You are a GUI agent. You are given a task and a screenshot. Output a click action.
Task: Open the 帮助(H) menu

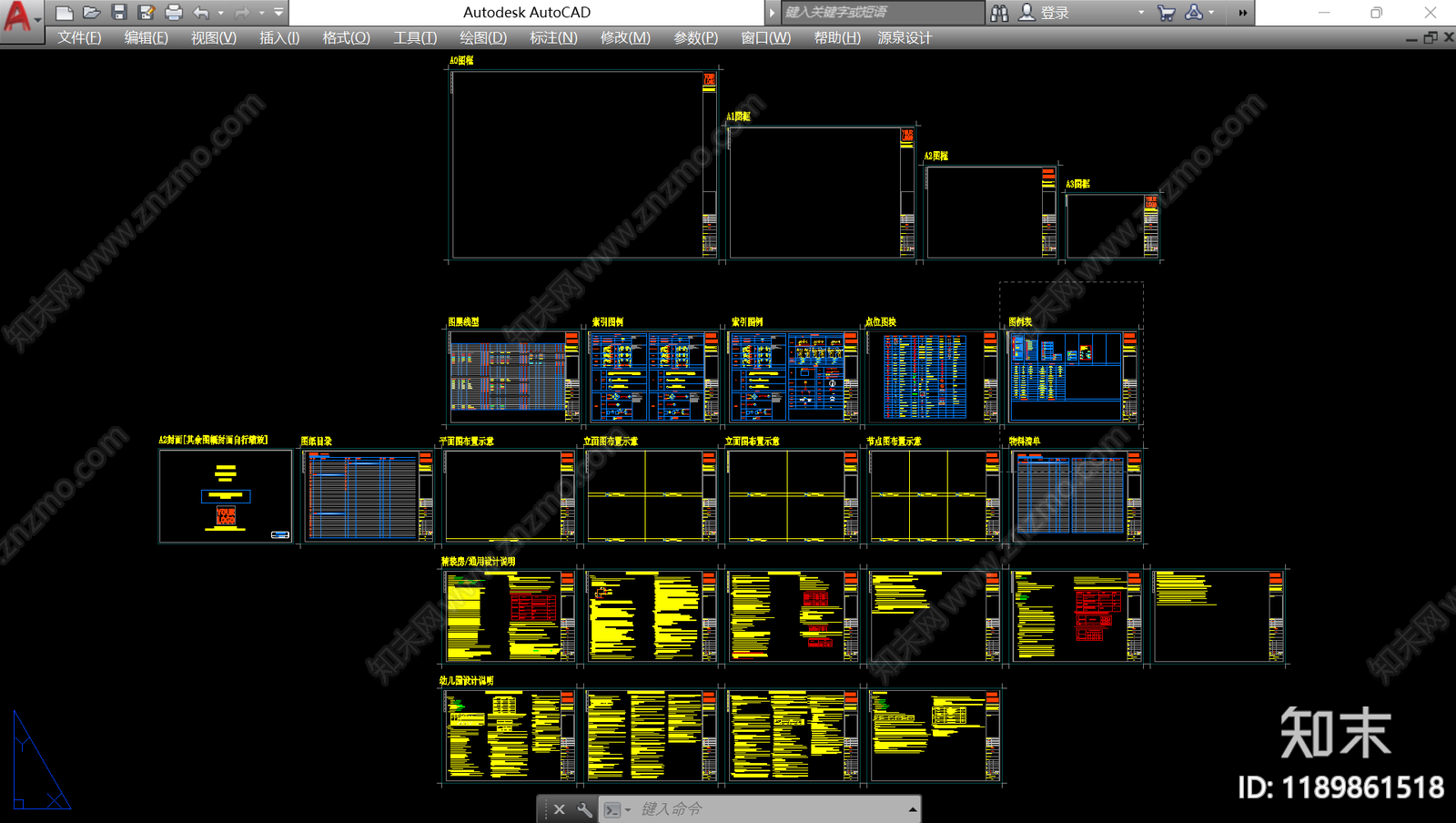click(x=837, y=37)
